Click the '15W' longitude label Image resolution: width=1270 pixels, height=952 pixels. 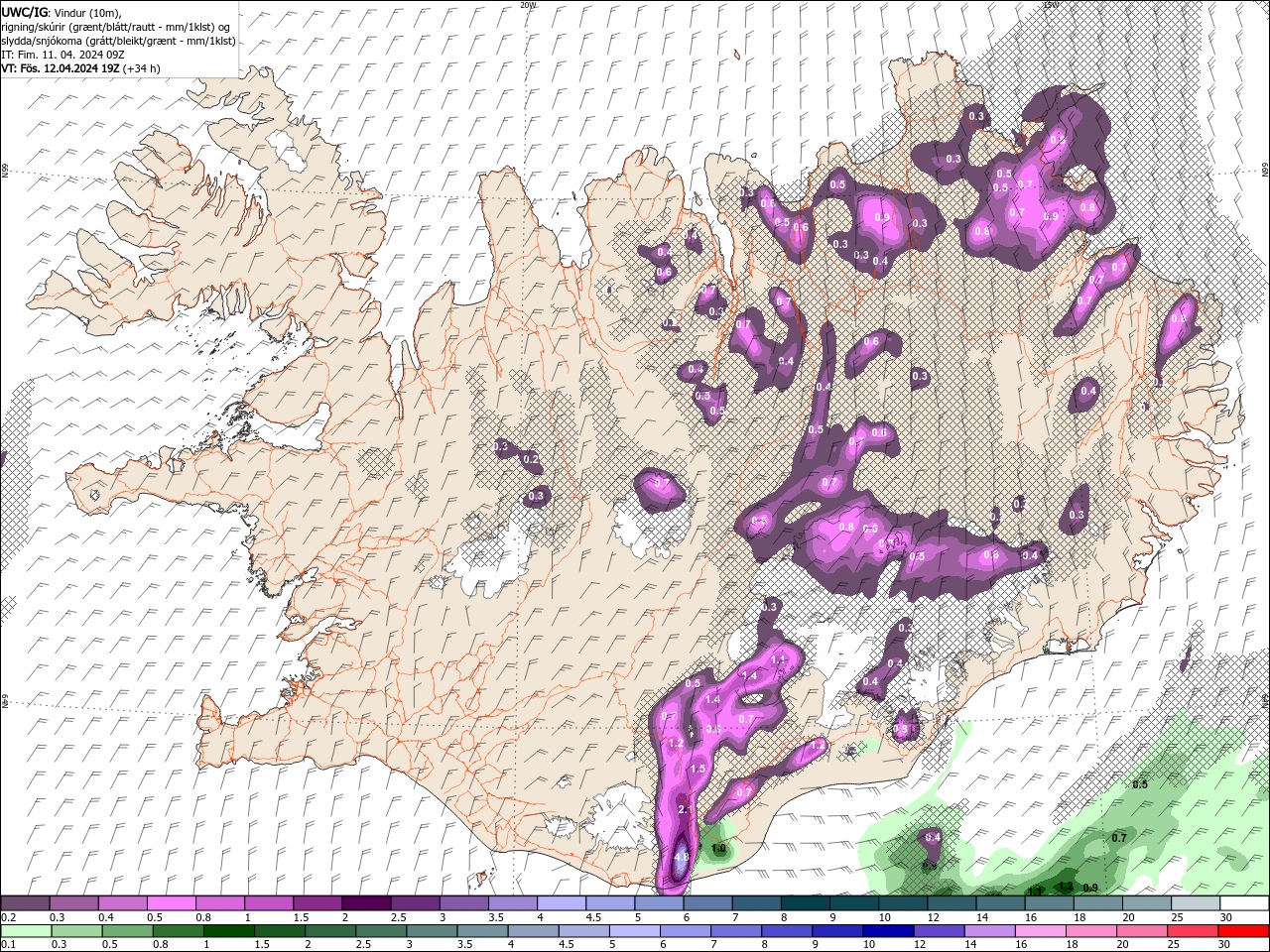pyautogui.click(x=1051, y=5)
